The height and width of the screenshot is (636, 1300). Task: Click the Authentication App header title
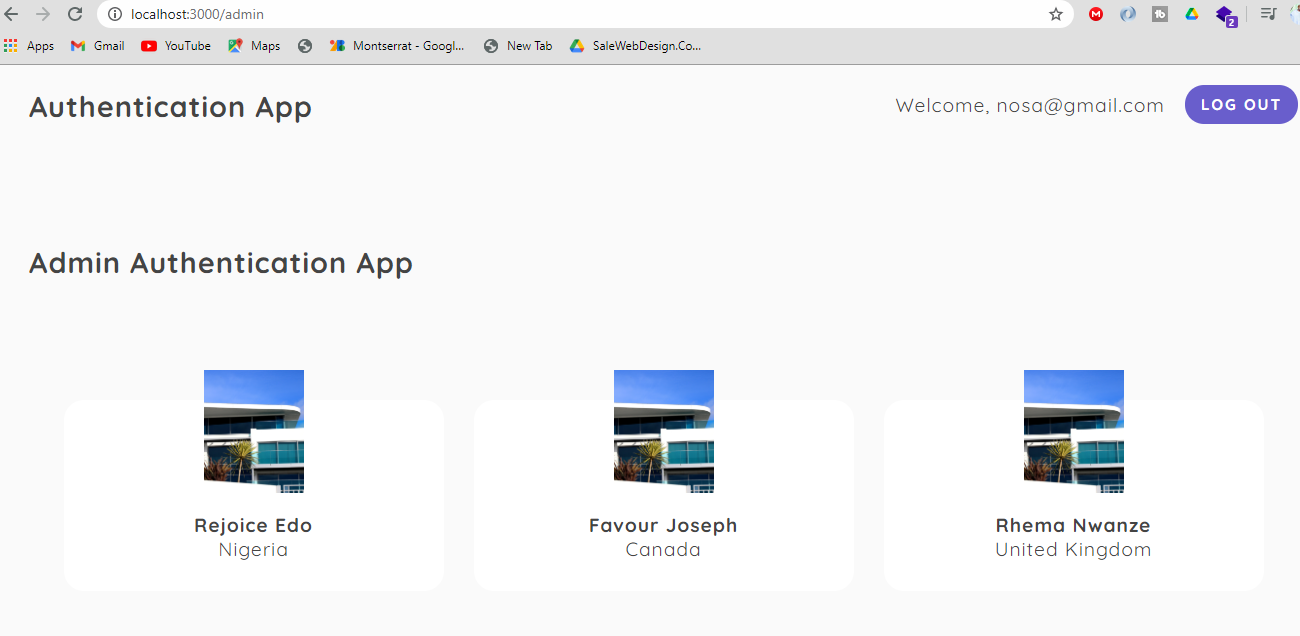pyautogui.click(x=170, y=107)
